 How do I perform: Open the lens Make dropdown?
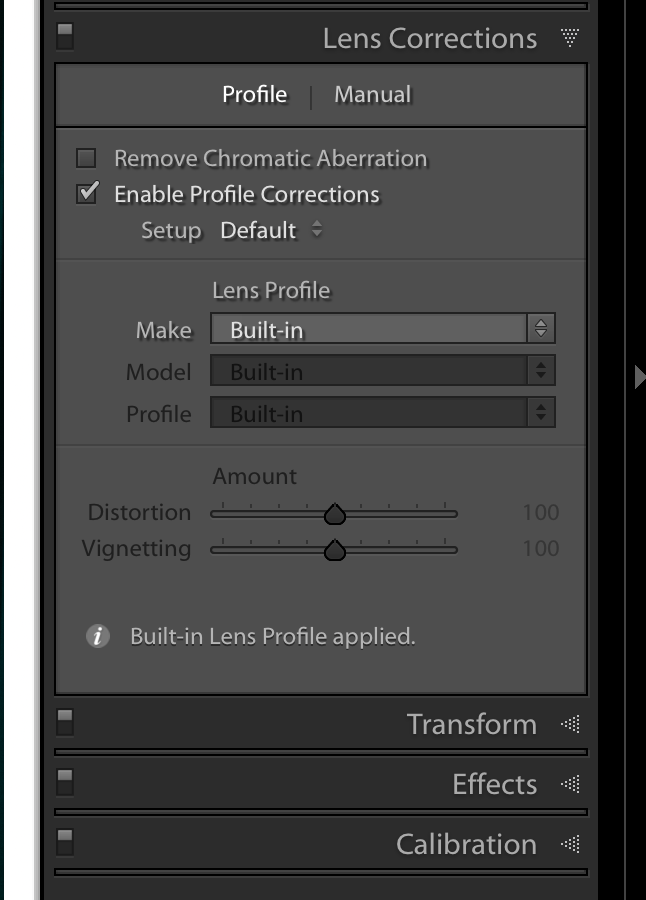(382, 329)
